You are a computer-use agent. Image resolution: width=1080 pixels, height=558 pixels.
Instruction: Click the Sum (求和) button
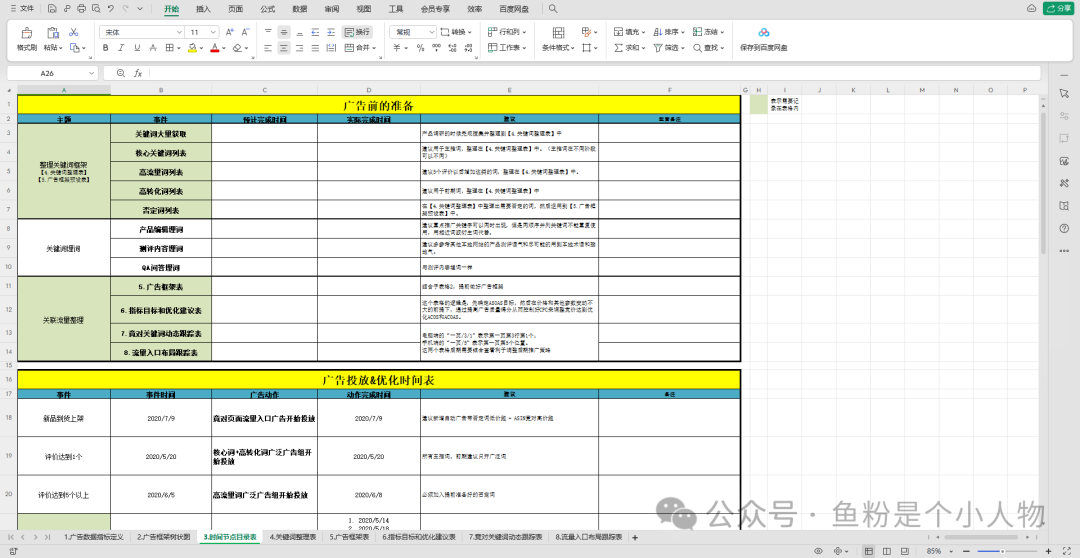click(x=630, y=48)
